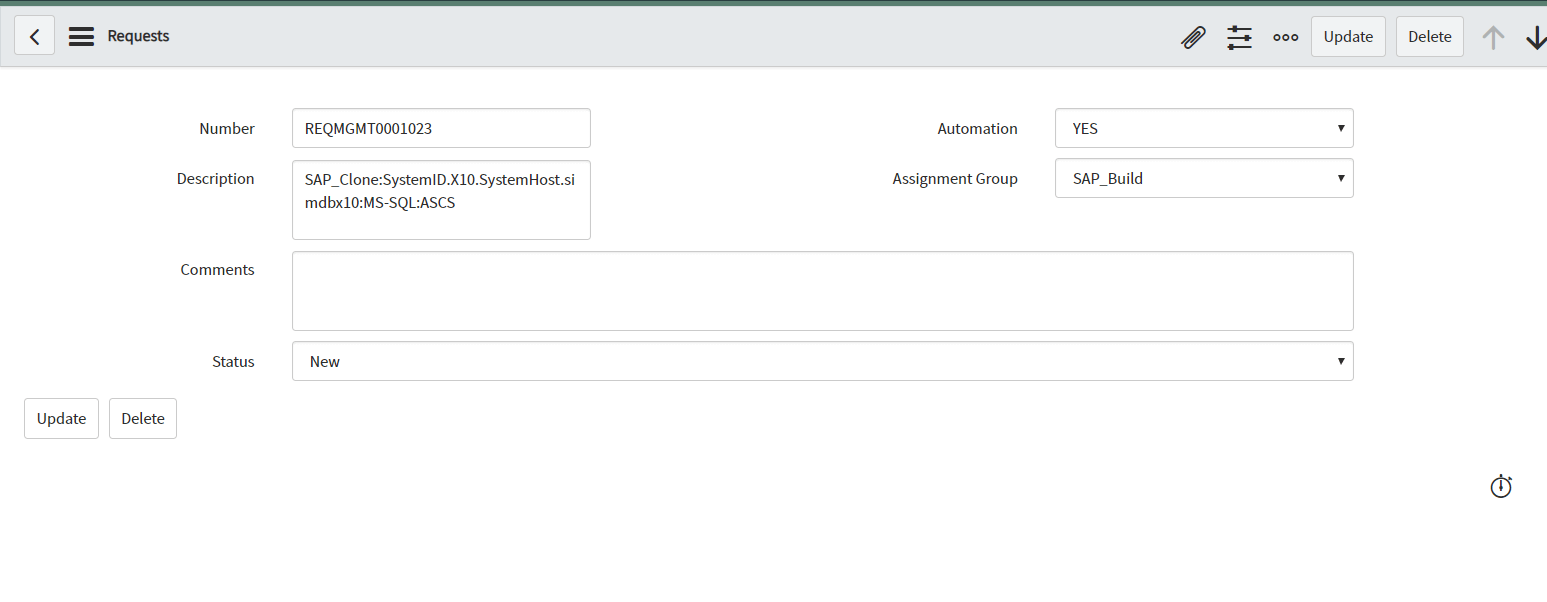Expand the Automation dropdown showing YES
1547x602 pixels.
point(1203,128)
